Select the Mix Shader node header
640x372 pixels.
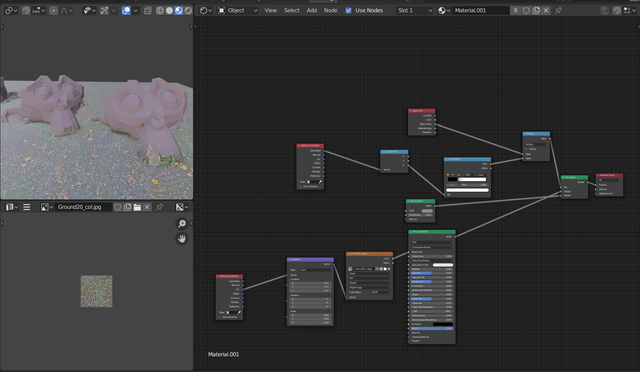[x=574, y=178]
